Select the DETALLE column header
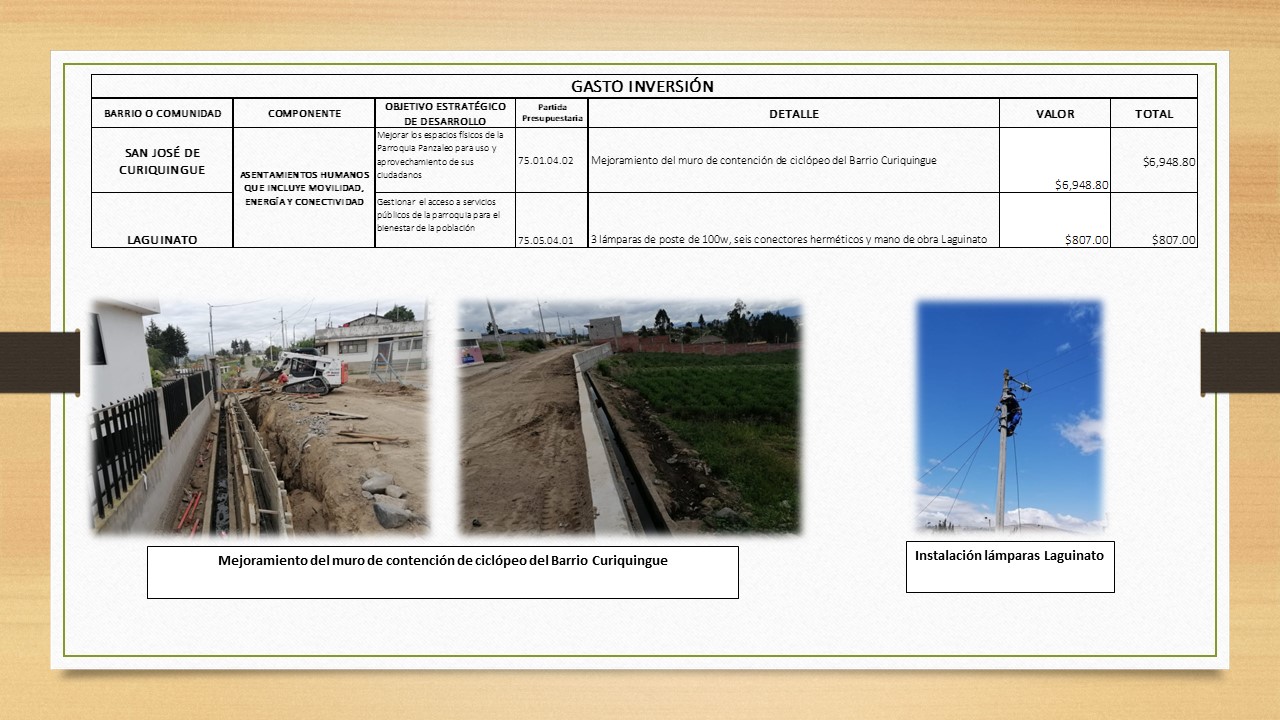 point(793,114)
